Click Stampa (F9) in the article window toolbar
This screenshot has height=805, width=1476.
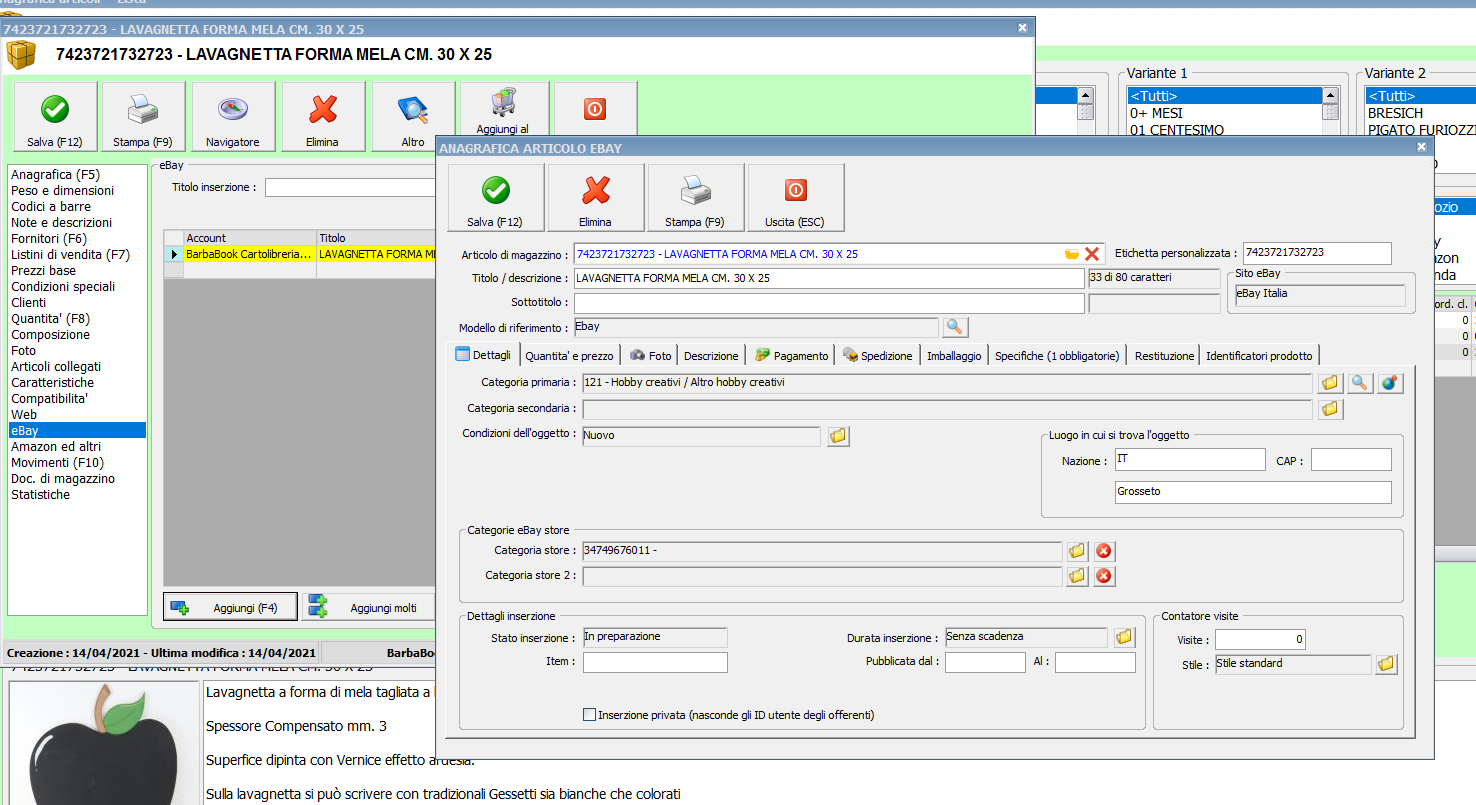[143, 117]
